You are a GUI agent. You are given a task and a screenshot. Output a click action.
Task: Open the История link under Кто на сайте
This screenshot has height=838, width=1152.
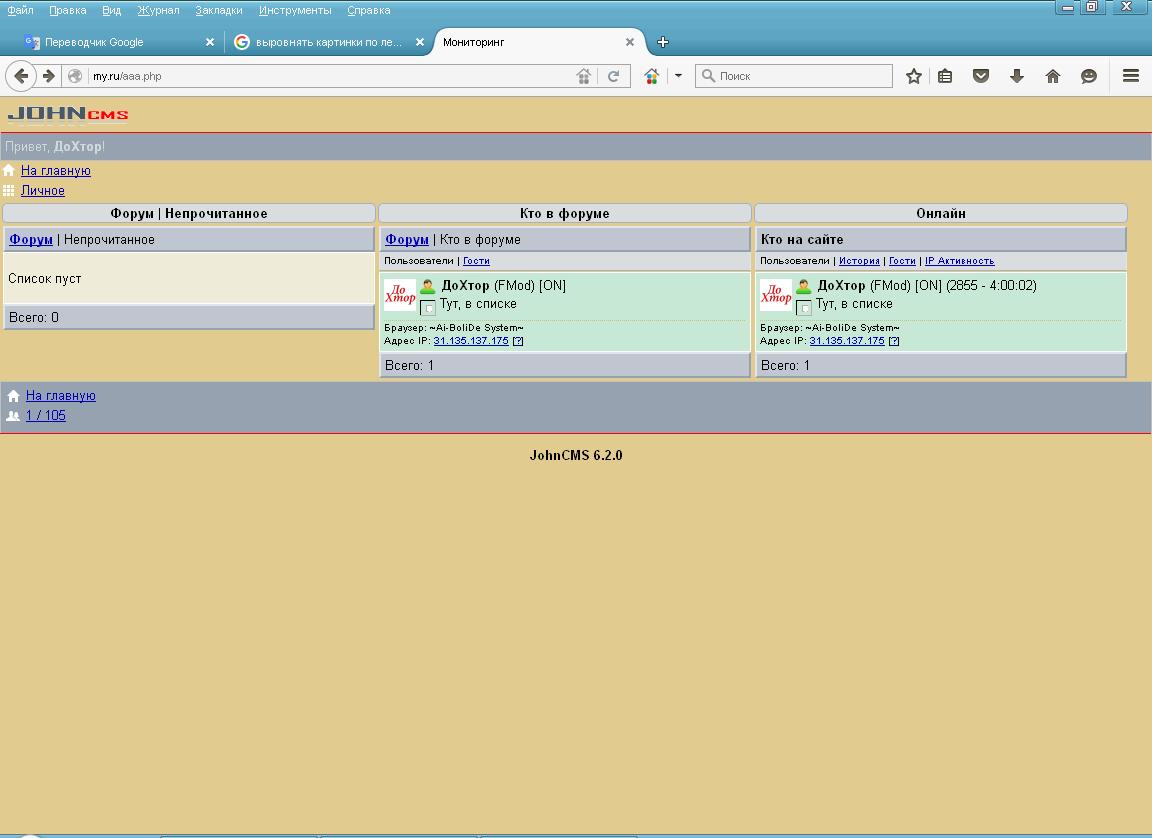tap(859, 261)
